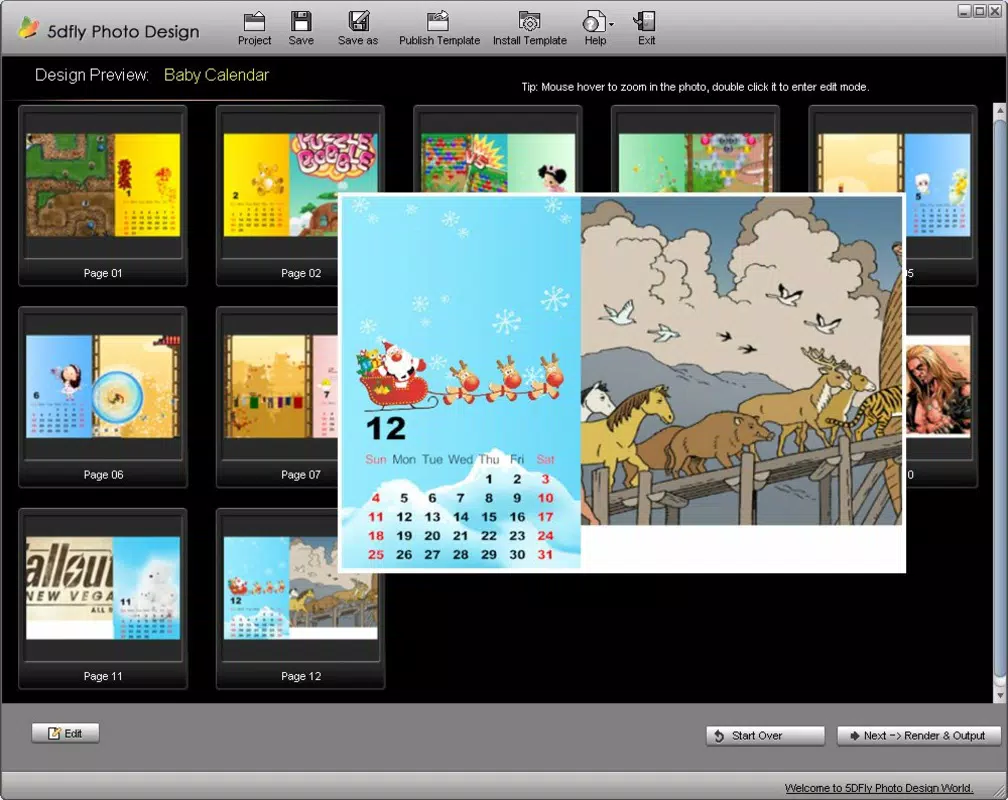The image size is (1008, 800).
Task: Open the Publish Template tool
Action: pyautogui.click(x=439, y=29)
